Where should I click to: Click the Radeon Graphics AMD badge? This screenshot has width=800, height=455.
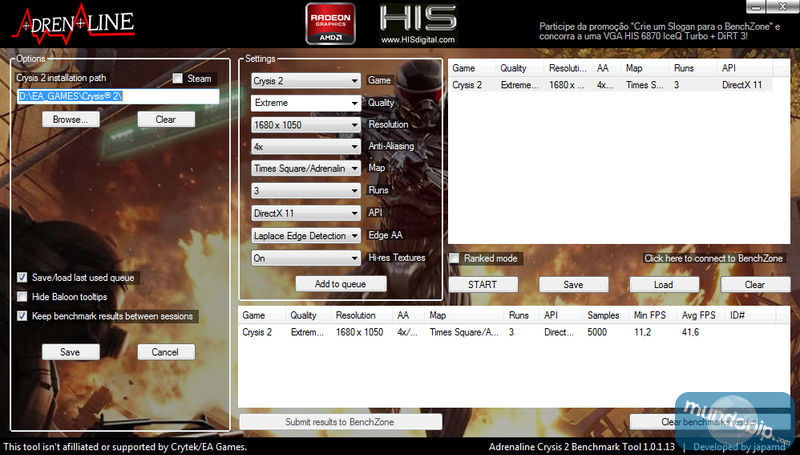(330, 23)
